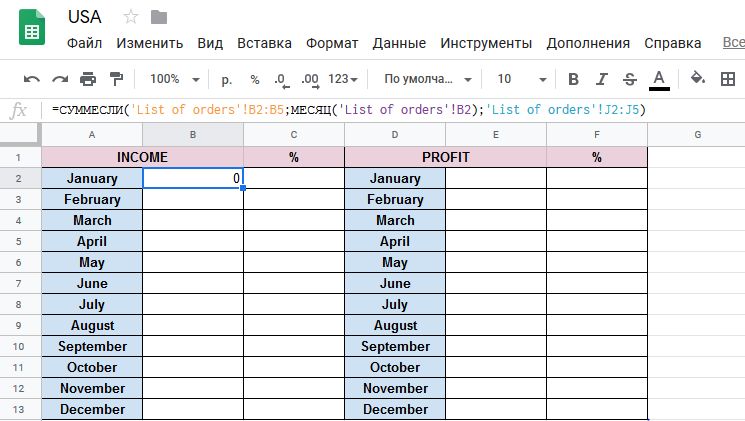
Task: Click the % header in column F
Action: point(597,157)
